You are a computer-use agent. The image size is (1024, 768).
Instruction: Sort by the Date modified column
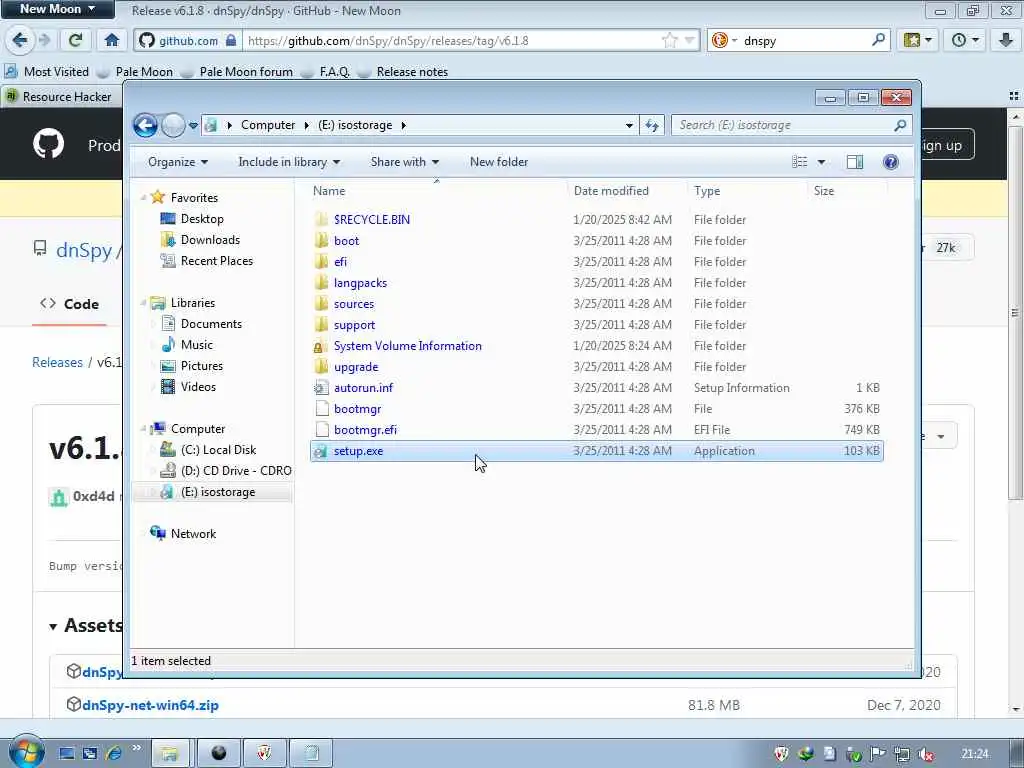point(611,191)
